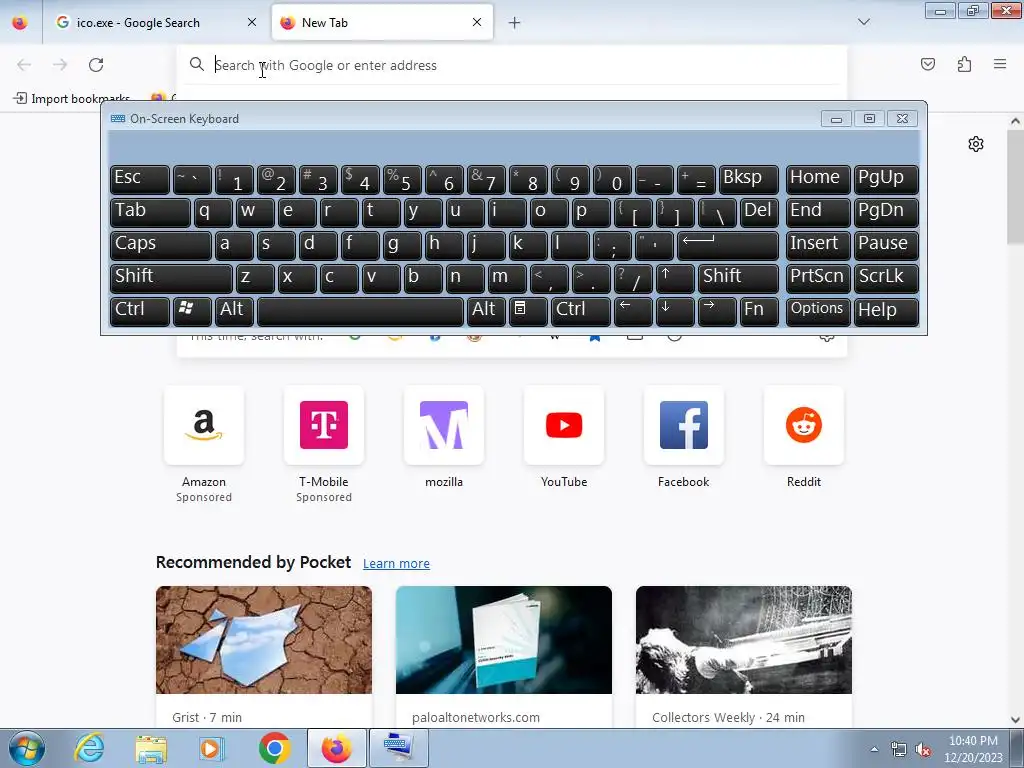Open Google Chrome from the taskbar

click(274, 748)
